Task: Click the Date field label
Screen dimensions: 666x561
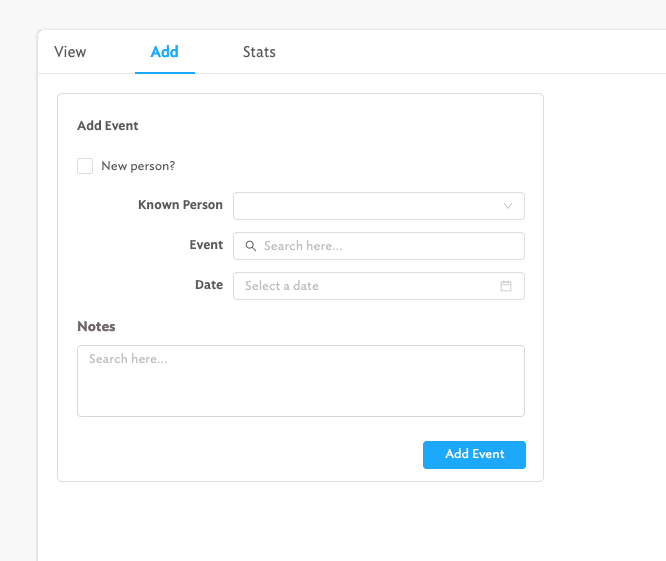Action: 209,285
